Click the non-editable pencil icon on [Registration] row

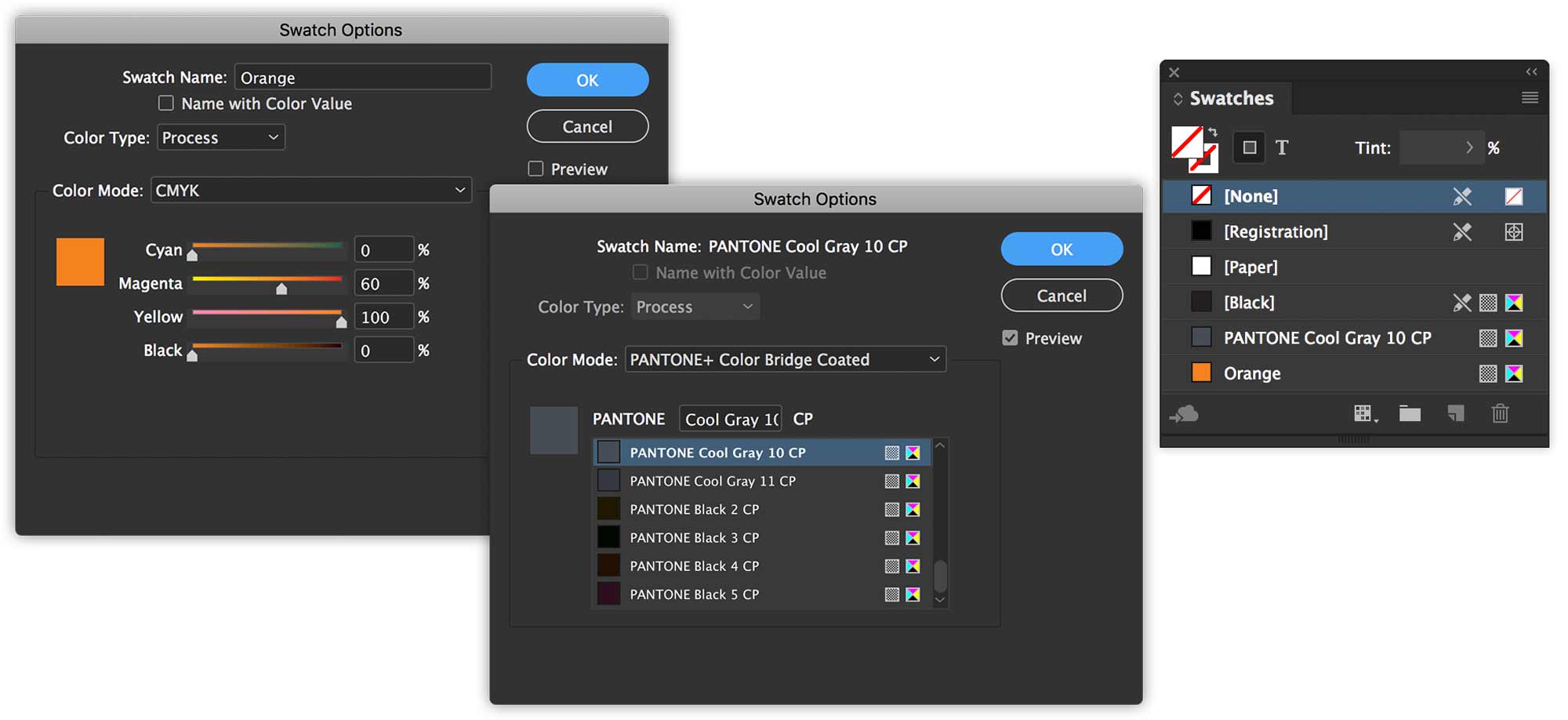pos(1462,232)
